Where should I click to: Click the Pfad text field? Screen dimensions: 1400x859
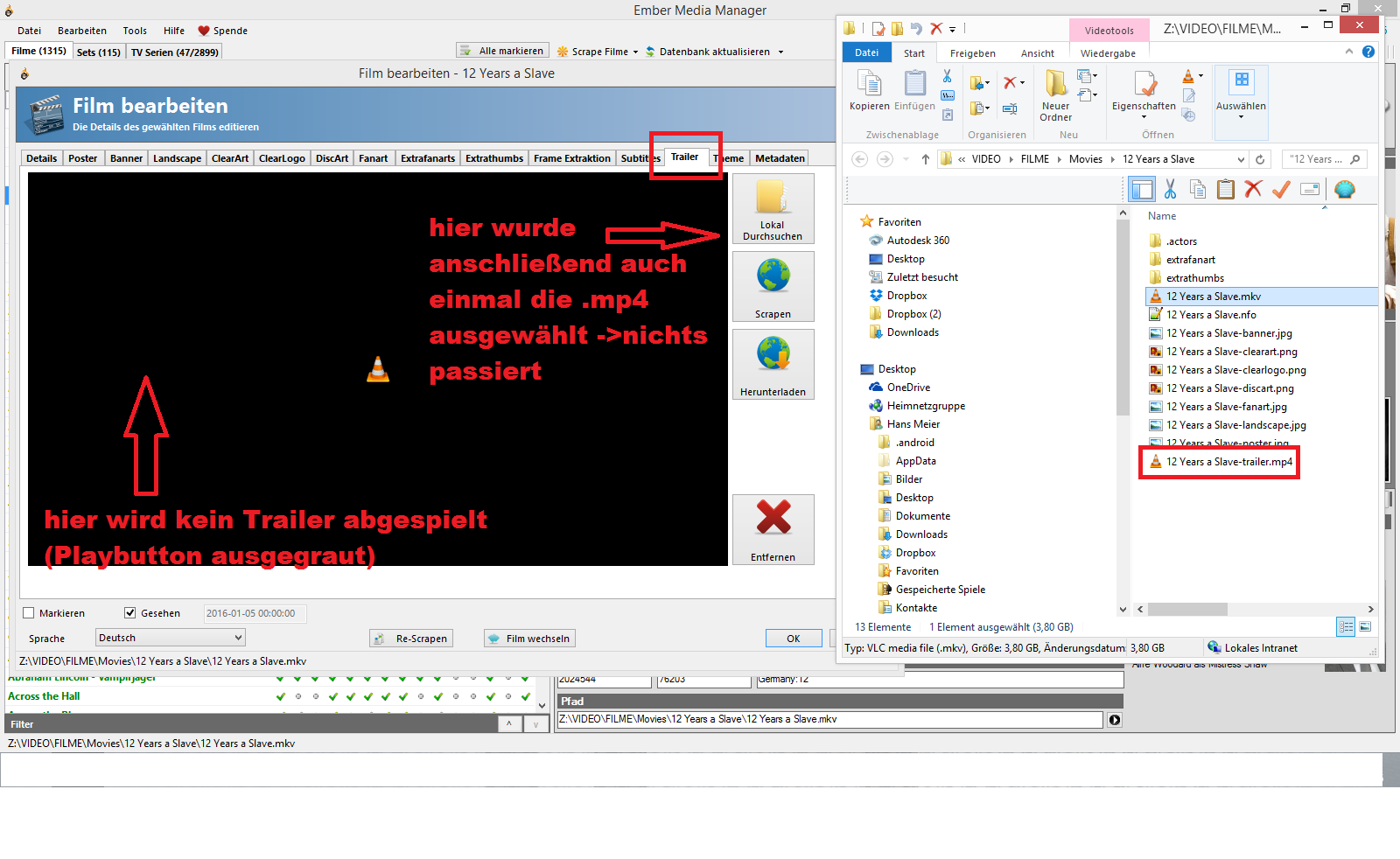pyautogui.click(x=830, y=720)
